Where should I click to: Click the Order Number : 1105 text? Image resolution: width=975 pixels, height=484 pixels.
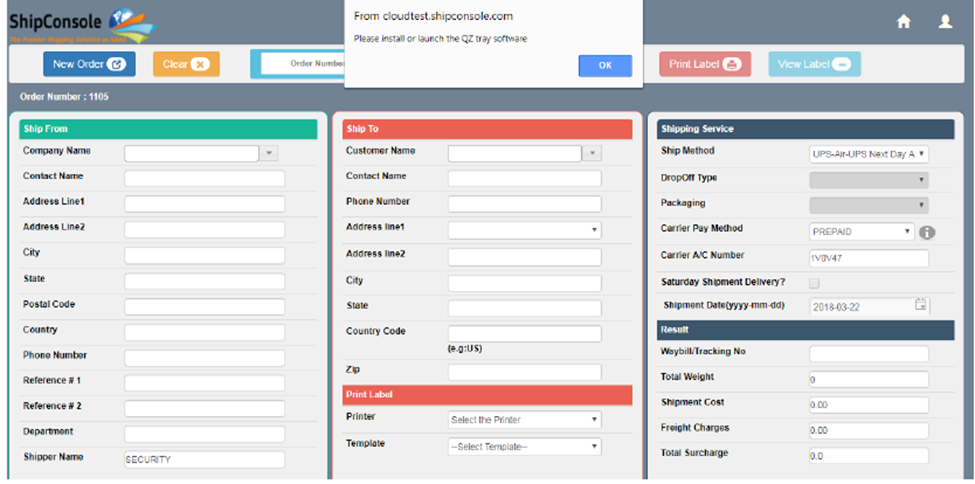[64, 97]
